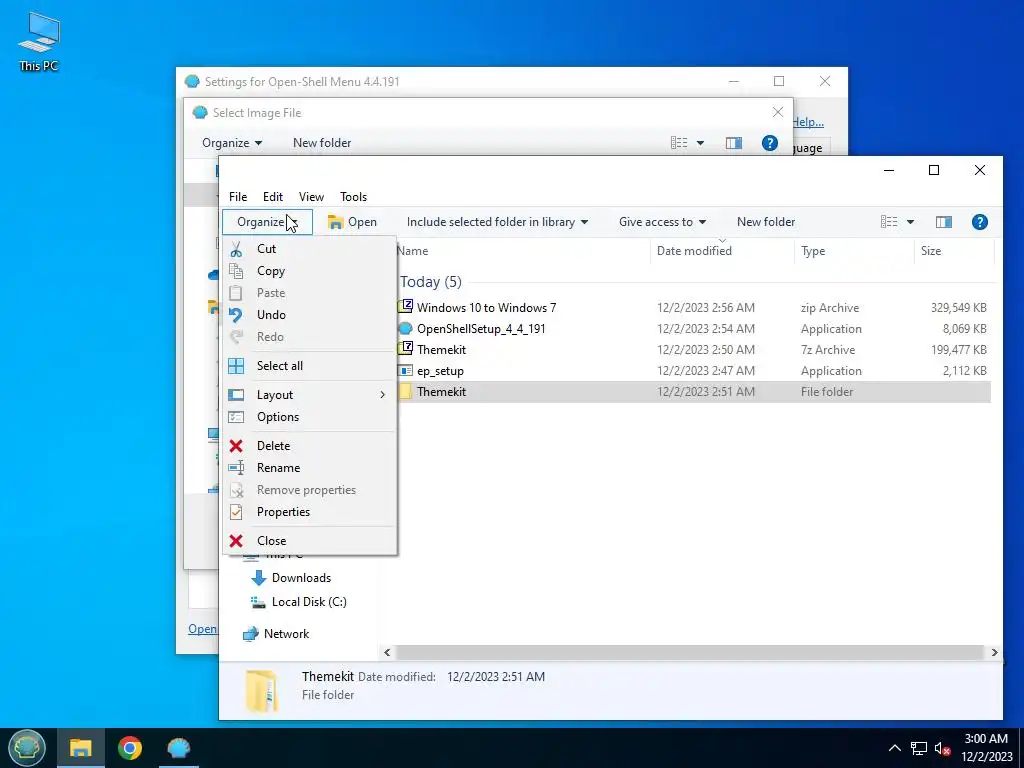Click New folder in front window toolbar

click(x=766, y=222)
